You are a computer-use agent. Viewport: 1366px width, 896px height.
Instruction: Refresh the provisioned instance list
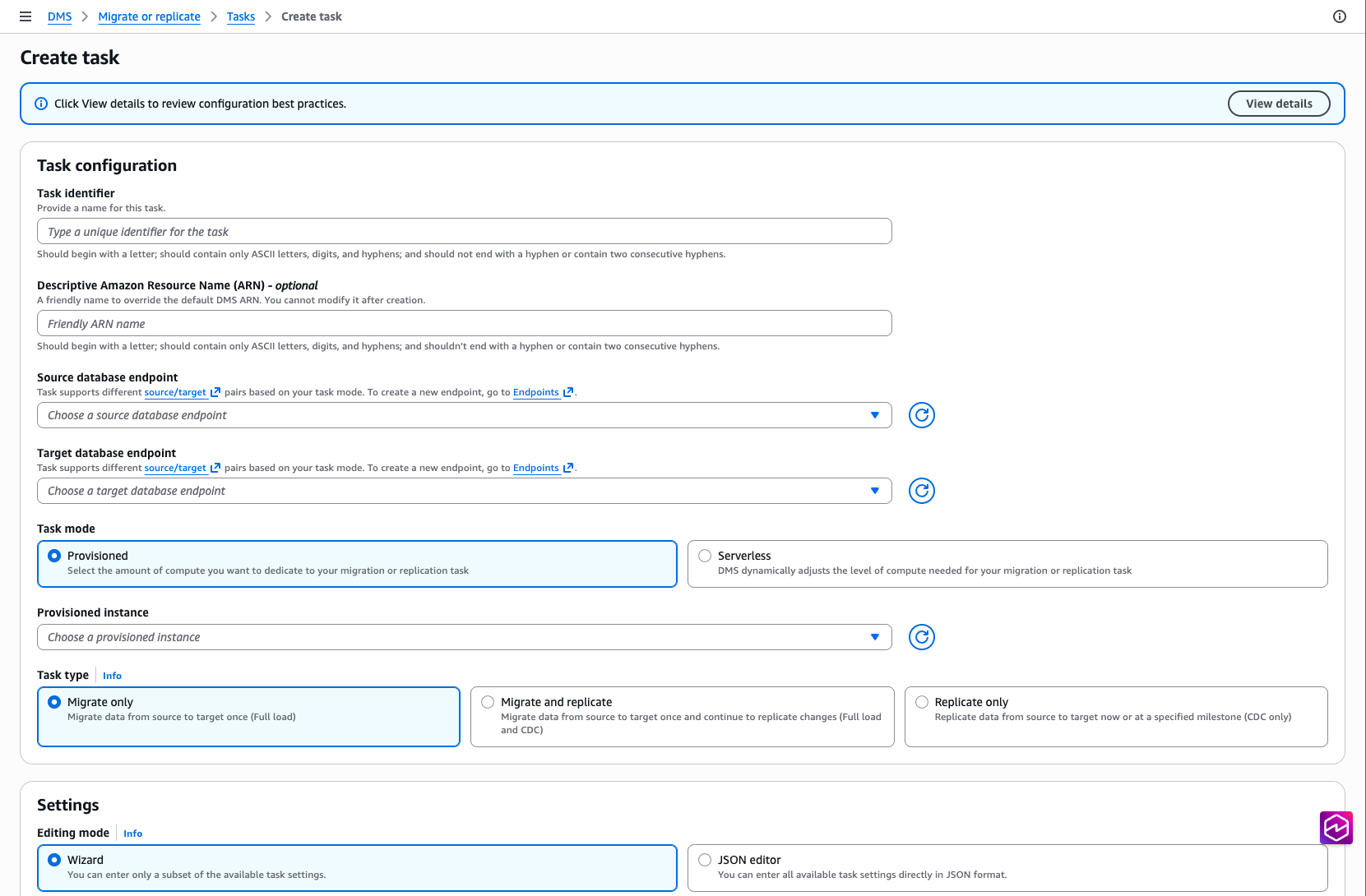[921, 637]
